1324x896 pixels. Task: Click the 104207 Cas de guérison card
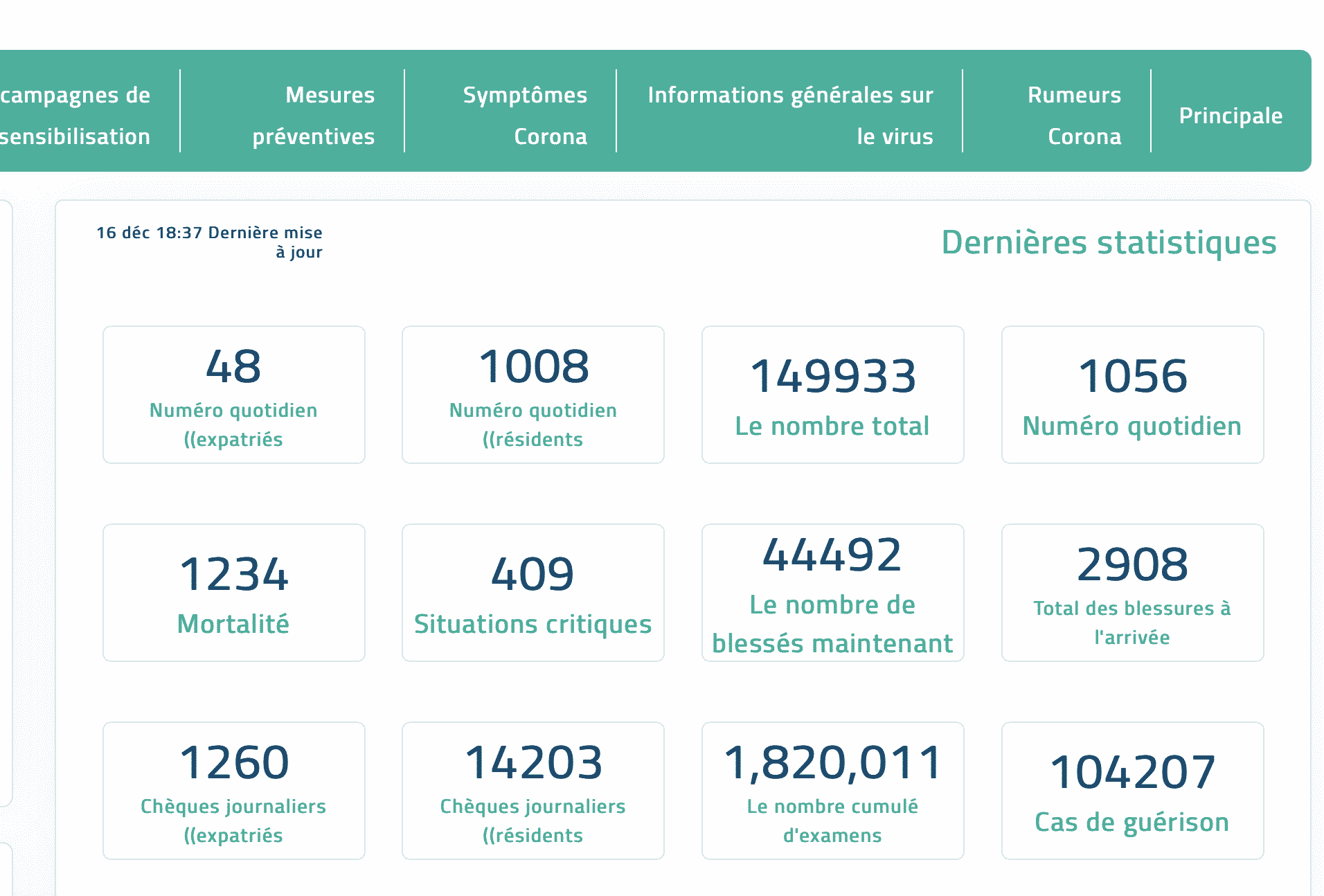click(x=1132, y=791)
